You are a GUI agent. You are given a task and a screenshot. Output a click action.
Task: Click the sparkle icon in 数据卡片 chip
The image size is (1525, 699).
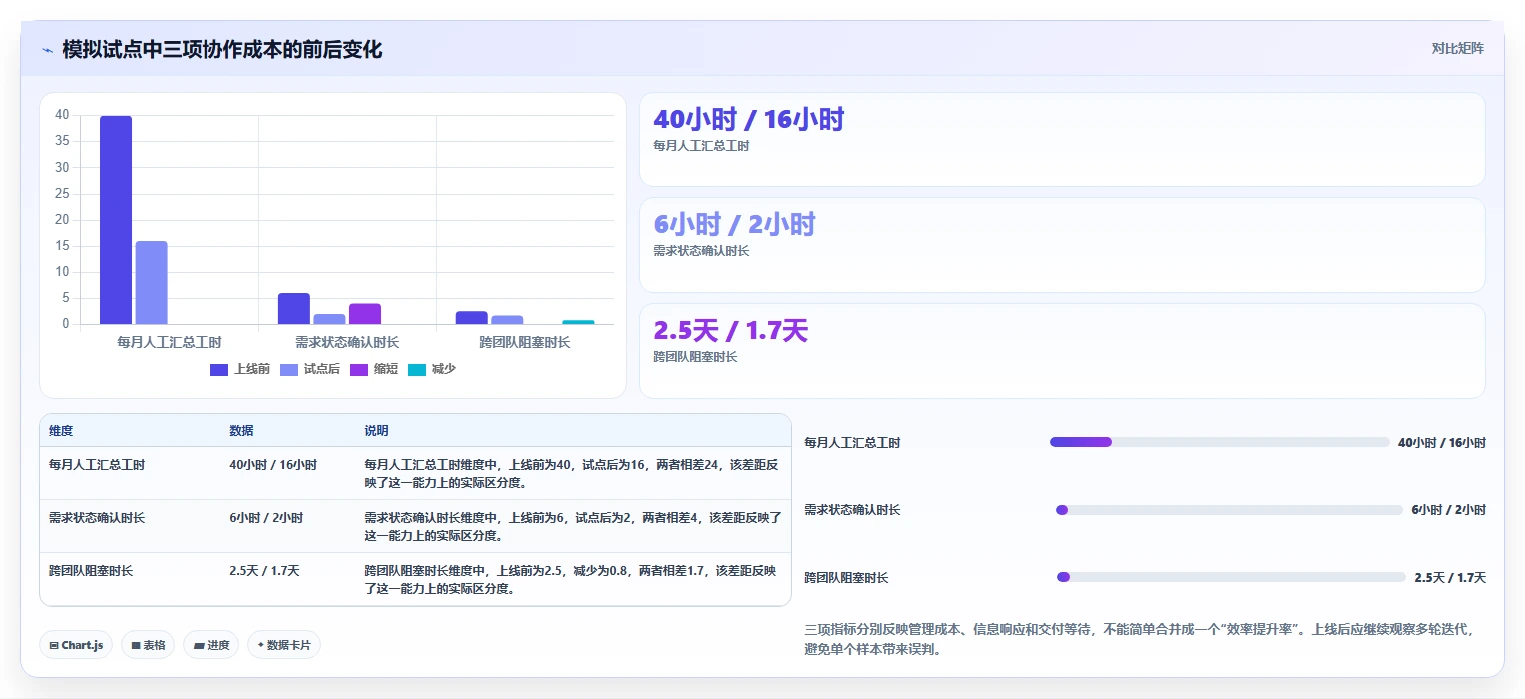coord(260,645)
